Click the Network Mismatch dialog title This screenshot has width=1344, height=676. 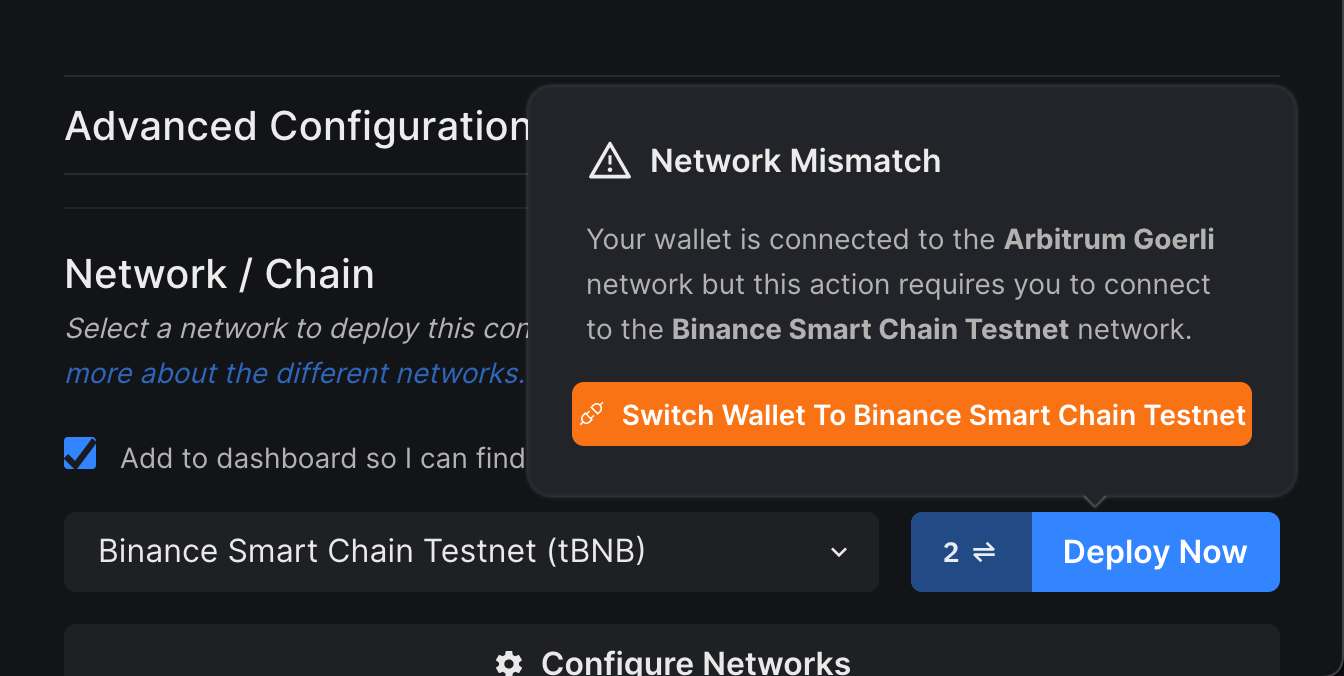click(x=795, y=160)
